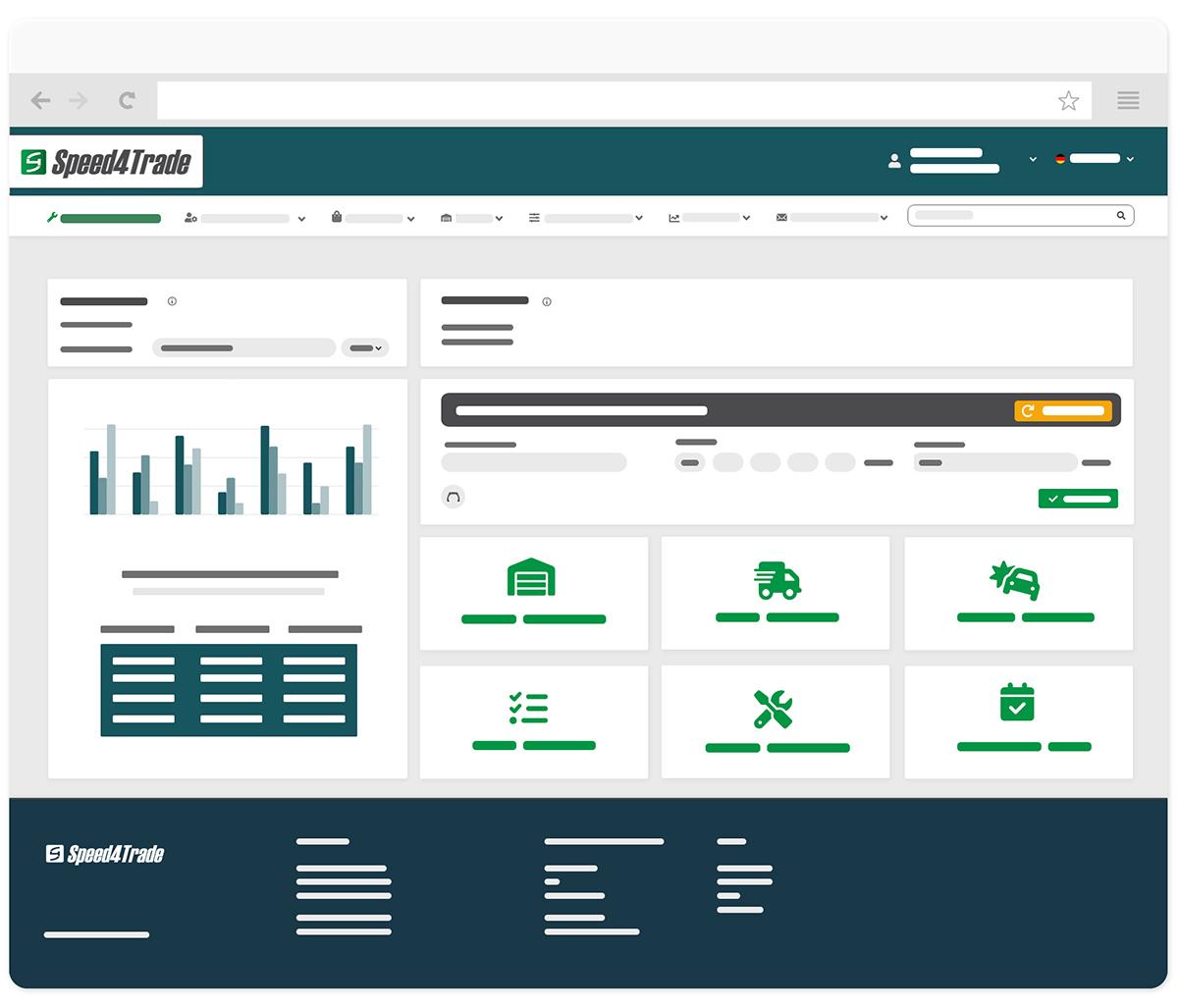Open the shopping bag navigation menu

pos(373,218)
